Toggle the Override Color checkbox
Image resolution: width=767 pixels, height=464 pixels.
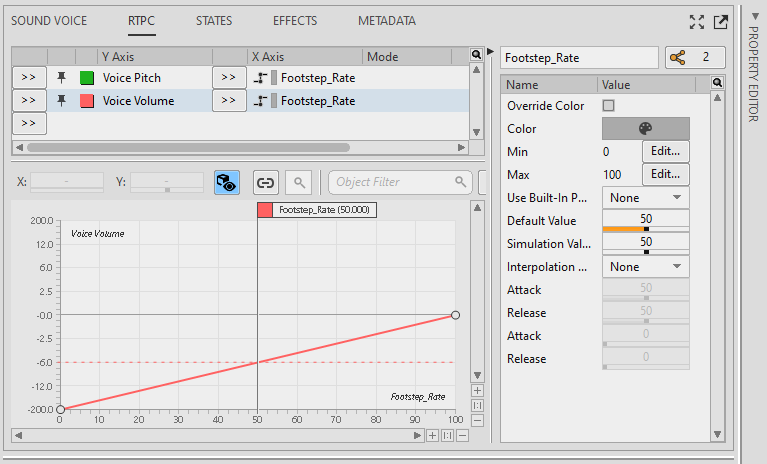coord(608,106)
